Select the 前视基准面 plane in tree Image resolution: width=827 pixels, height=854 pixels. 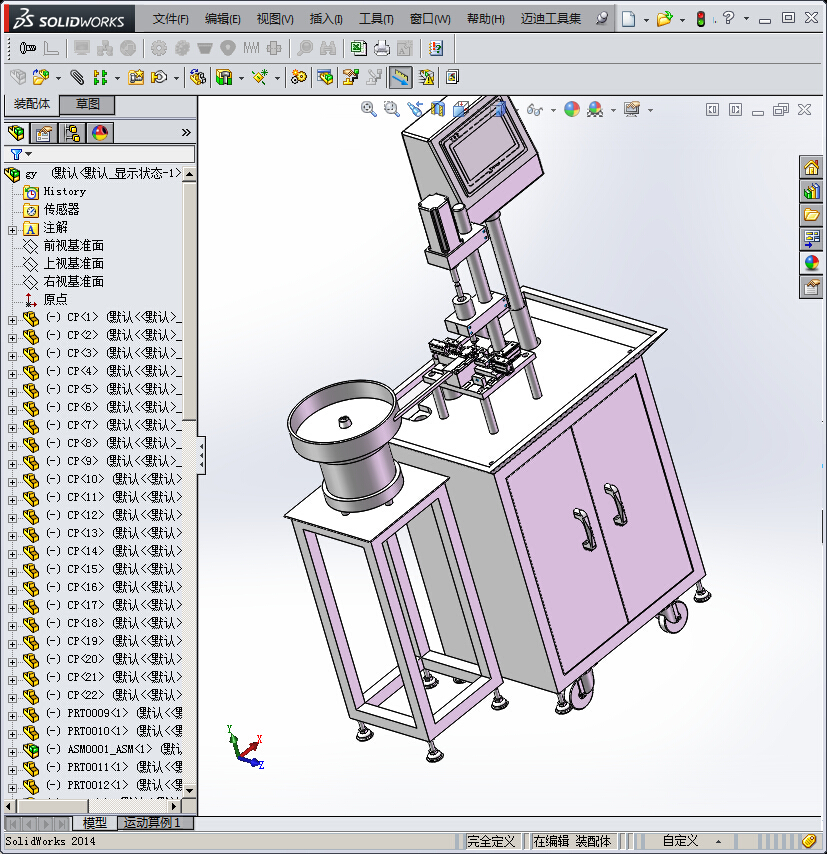74,246
